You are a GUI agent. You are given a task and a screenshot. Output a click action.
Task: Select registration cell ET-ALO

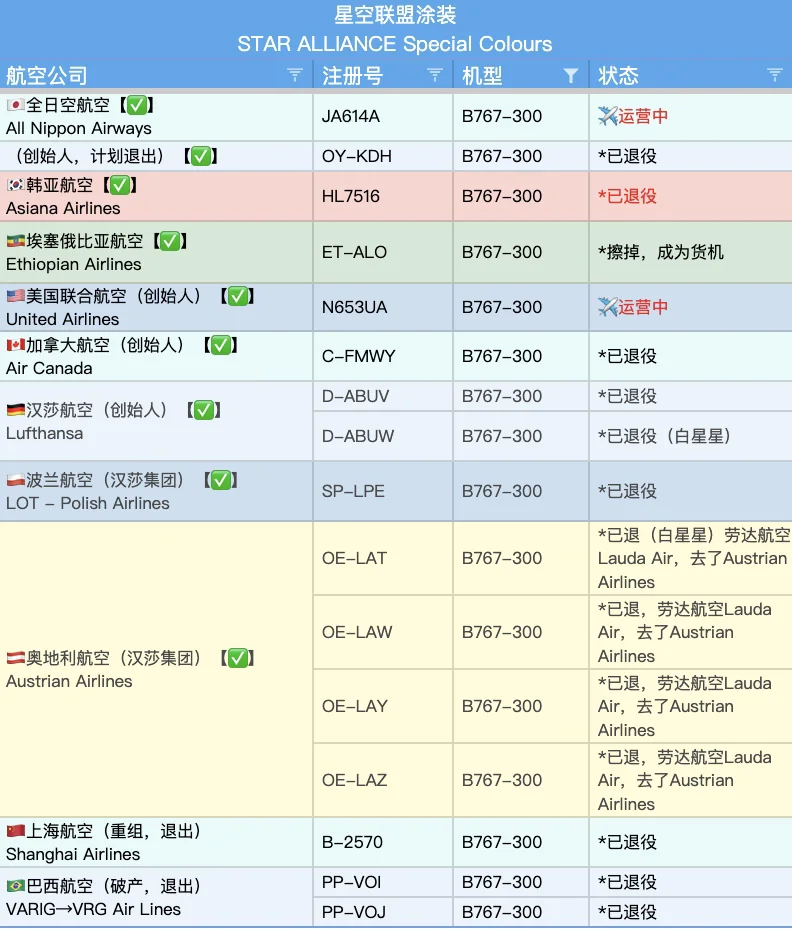383,252
